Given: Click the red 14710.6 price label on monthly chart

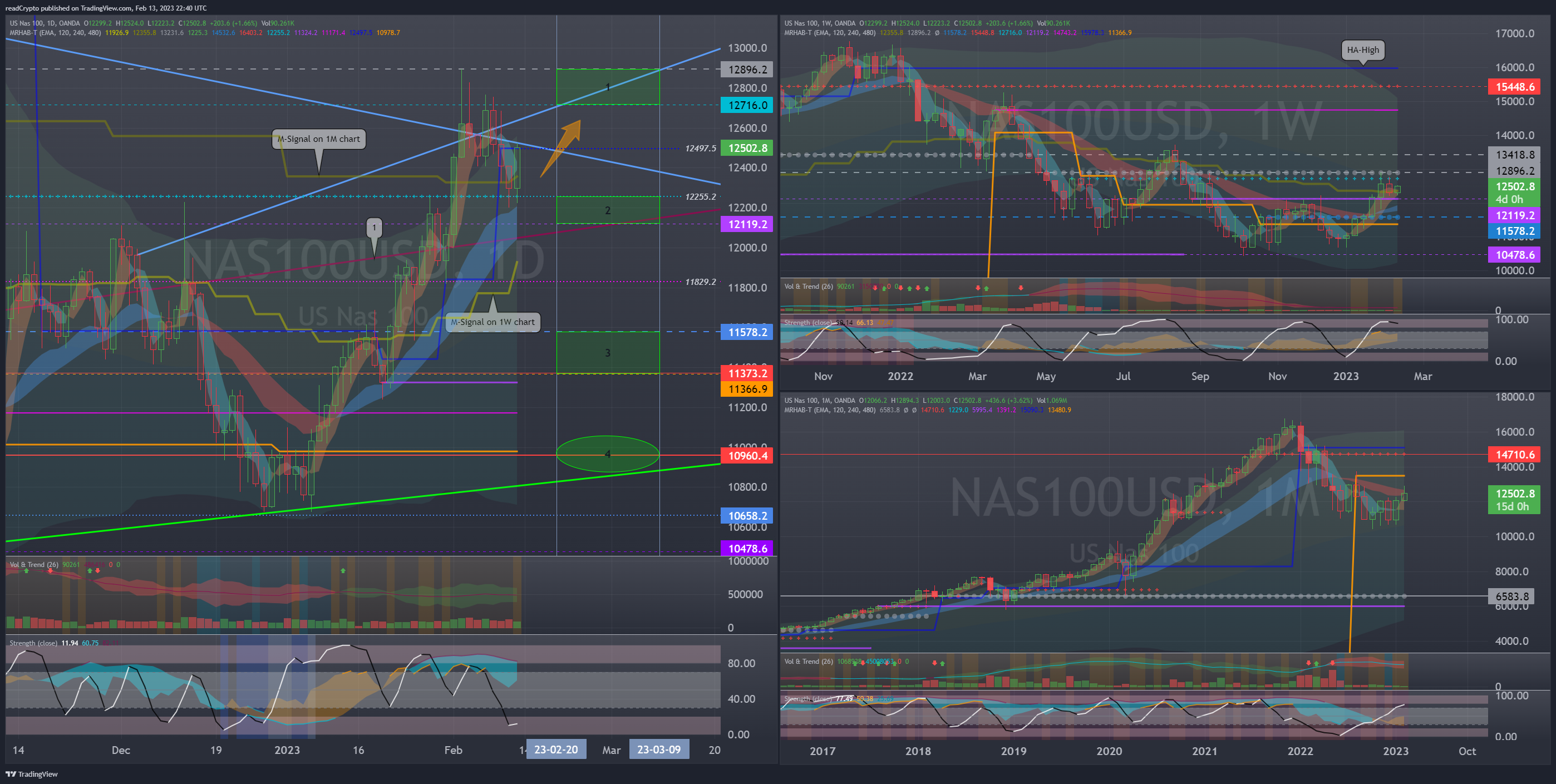Looking at the screenshot, I should [x=1514, y=454].
